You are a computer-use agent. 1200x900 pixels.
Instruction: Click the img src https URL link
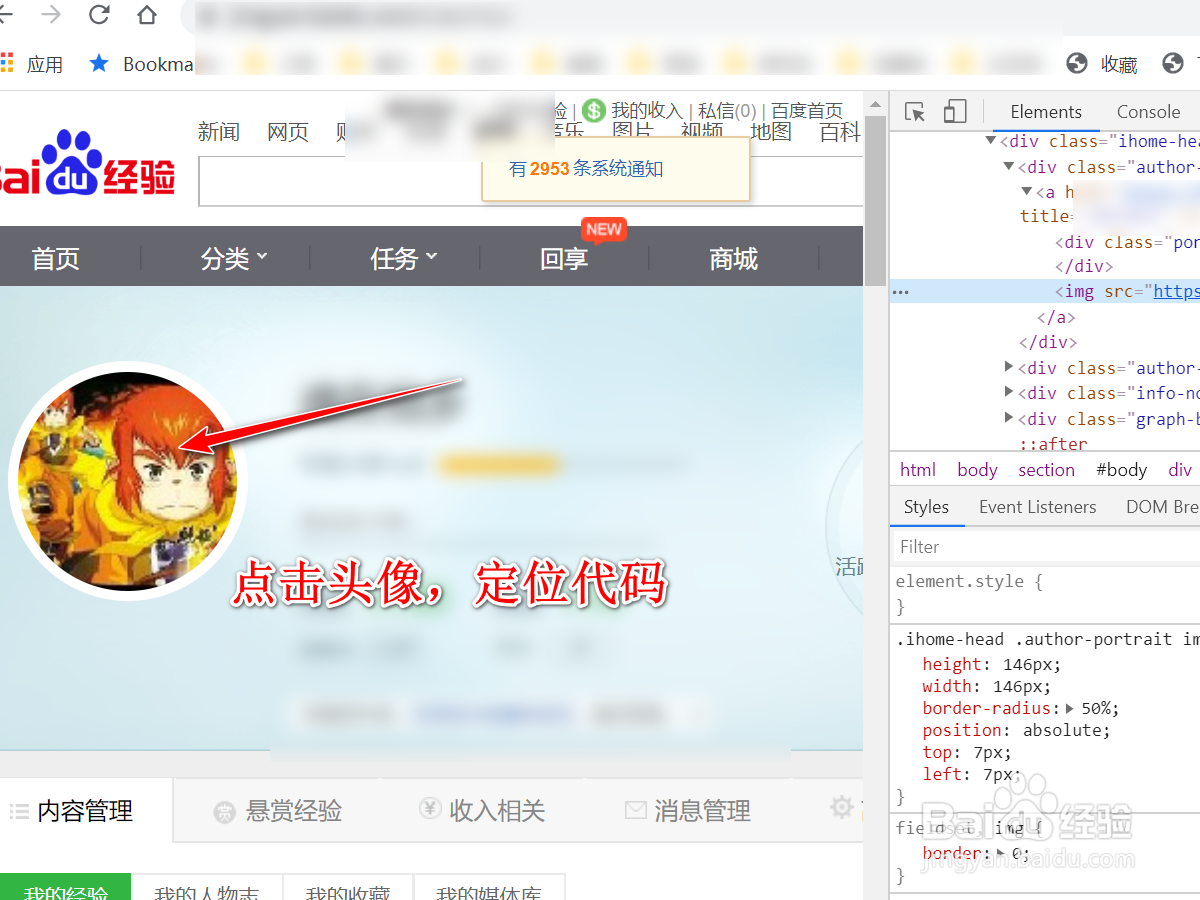click(1176, 292)
